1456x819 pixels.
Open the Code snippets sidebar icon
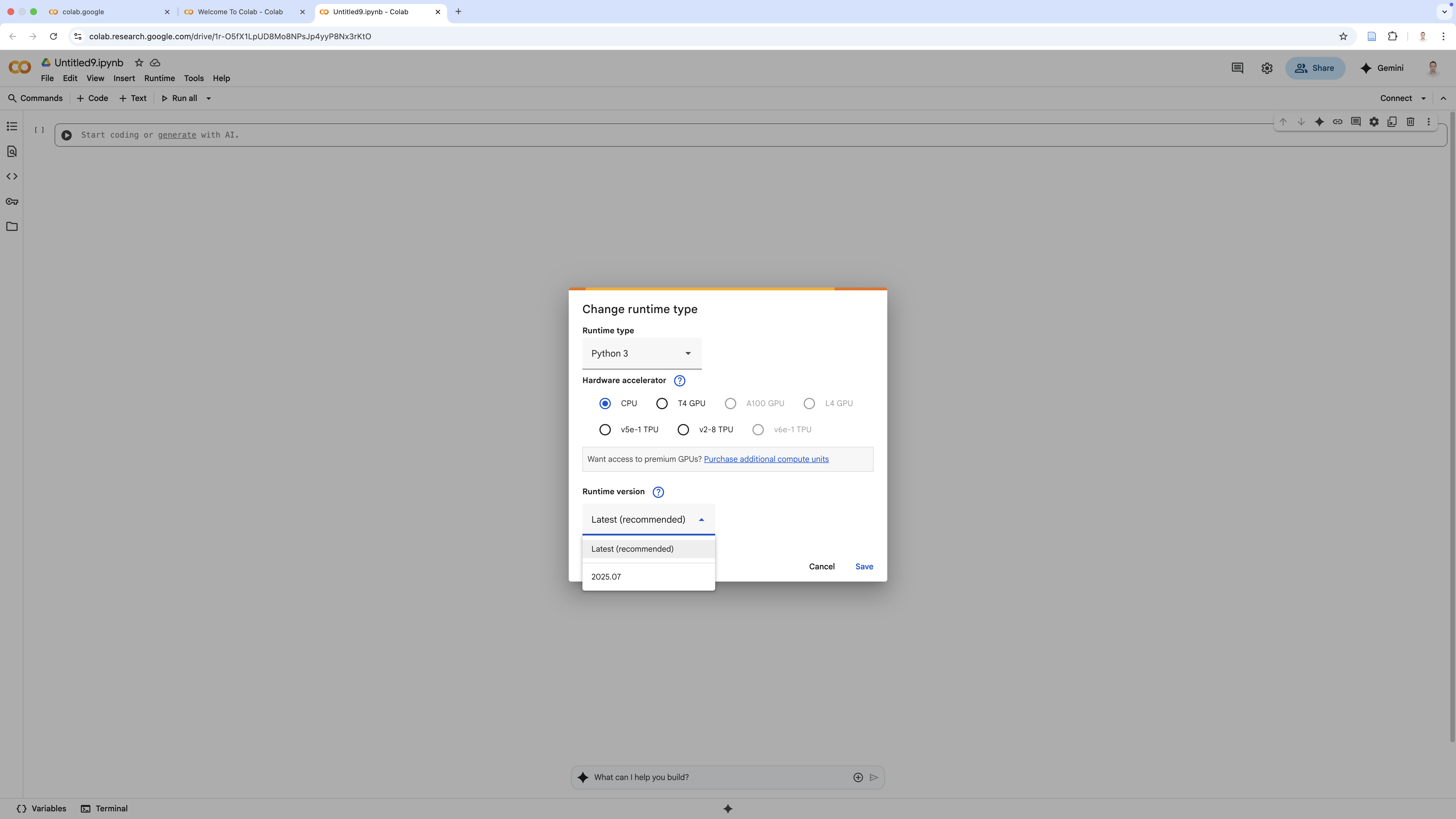point(12,176)
